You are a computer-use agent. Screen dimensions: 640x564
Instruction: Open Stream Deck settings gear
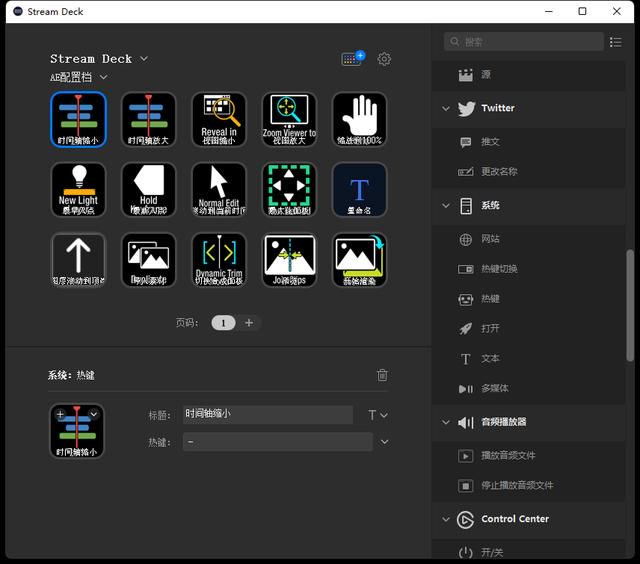384,59
